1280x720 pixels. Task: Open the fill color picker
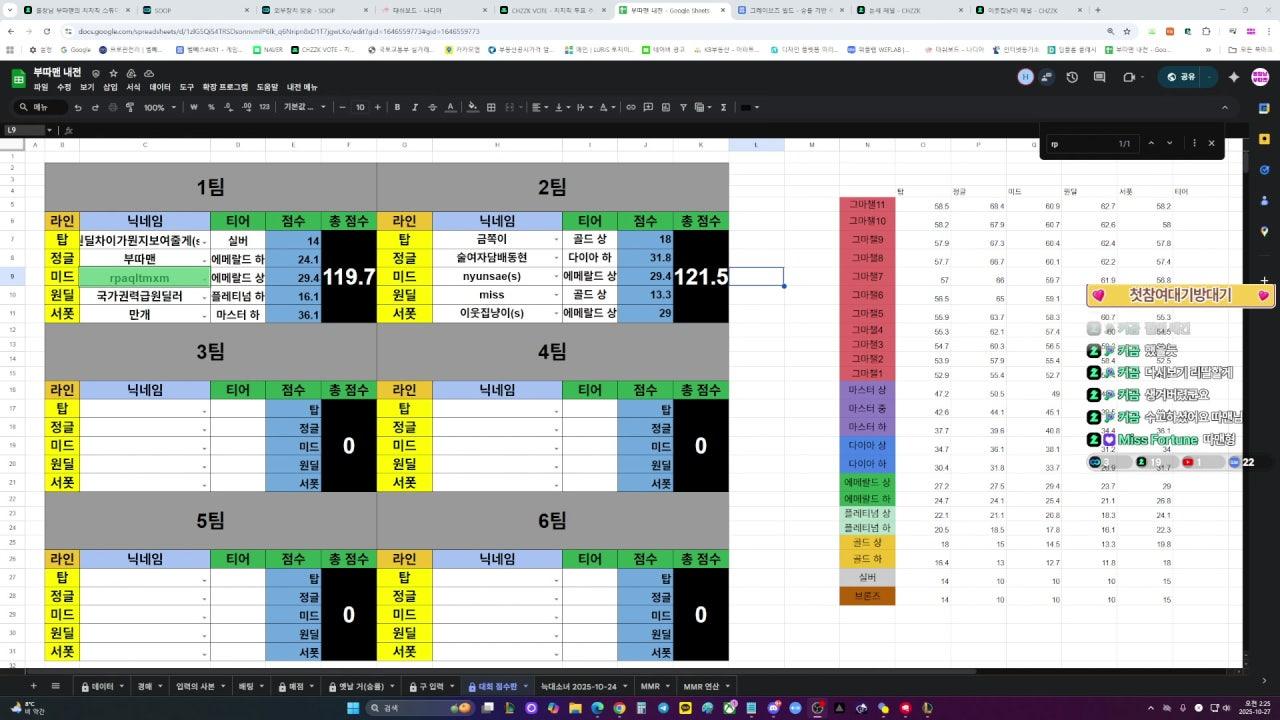click(472, 107)
